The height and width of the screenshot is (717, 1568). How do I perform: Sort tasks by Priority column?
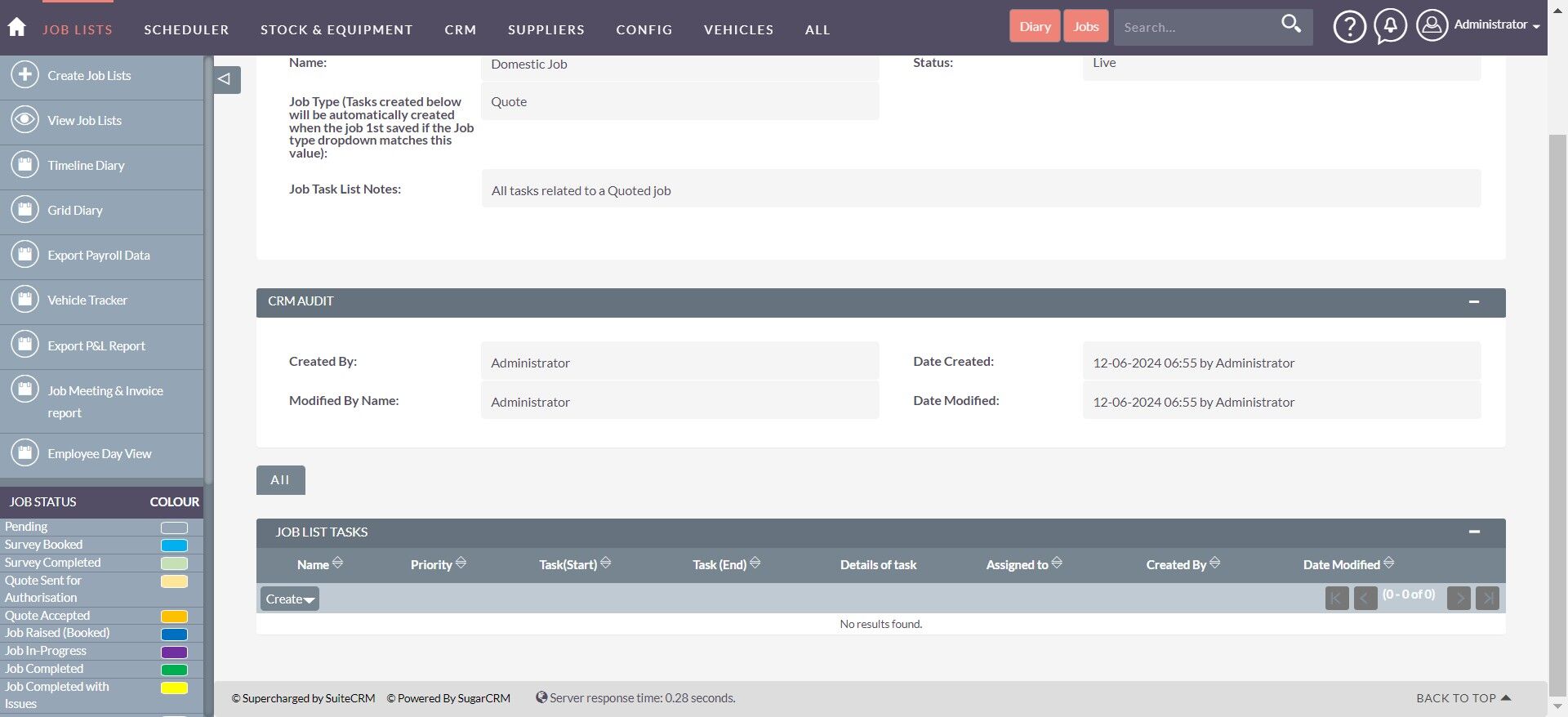[439, 564]
